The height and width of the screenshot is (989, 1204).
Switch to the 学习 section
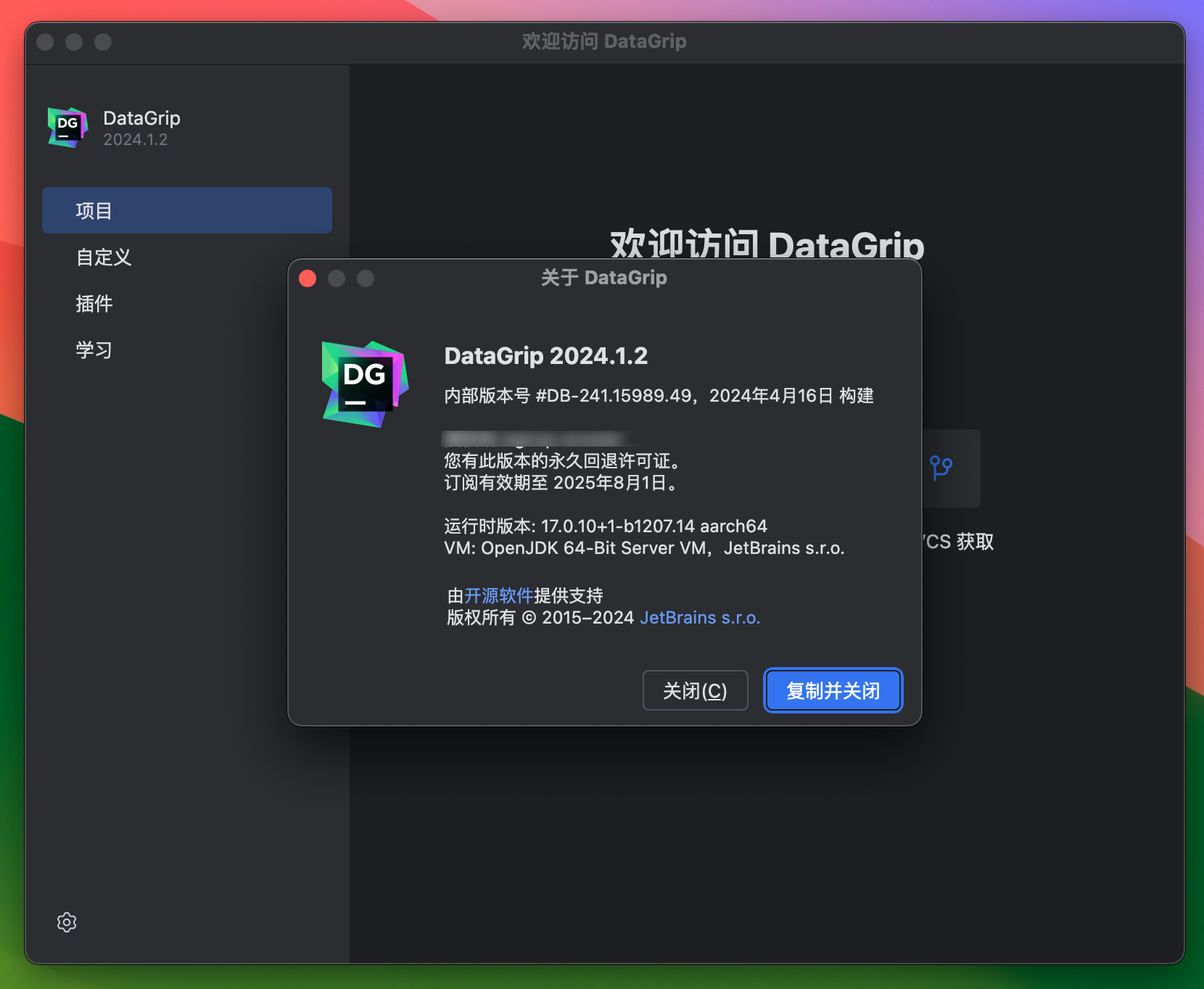pos(94,350)
